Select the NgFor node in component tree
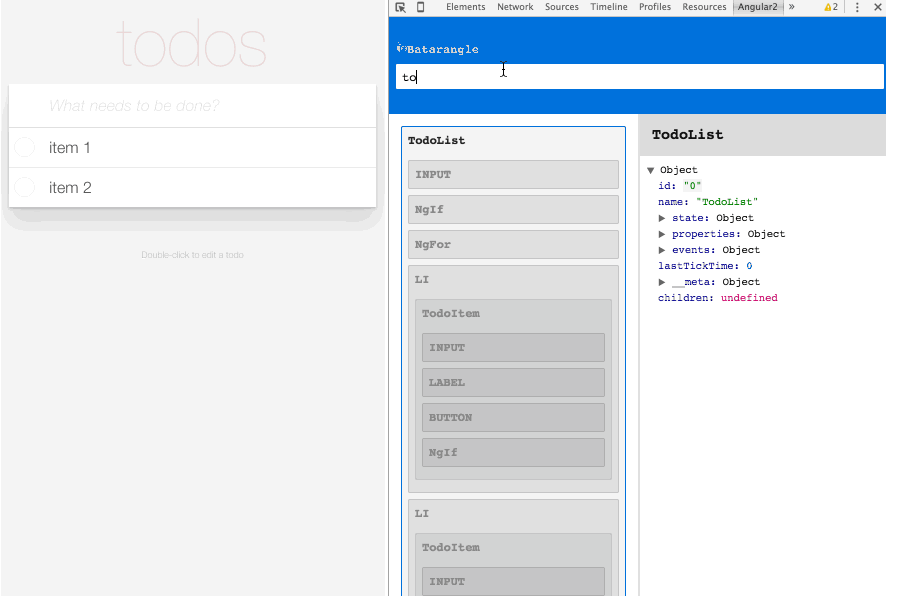 (513, 244)
